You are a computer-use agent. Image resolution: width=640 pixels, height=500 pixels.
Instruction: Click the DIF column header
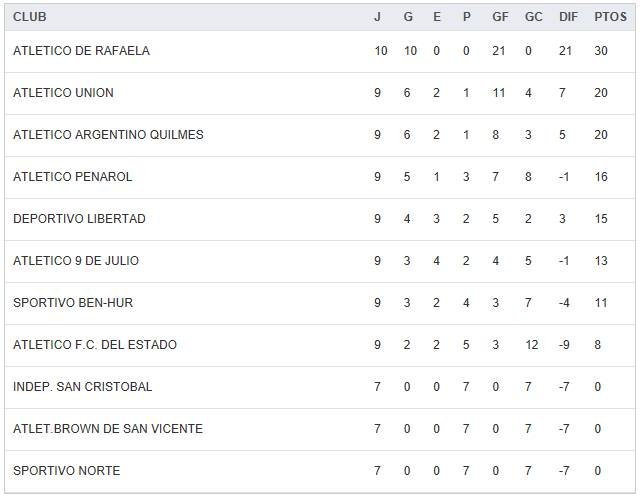point(568,17)
